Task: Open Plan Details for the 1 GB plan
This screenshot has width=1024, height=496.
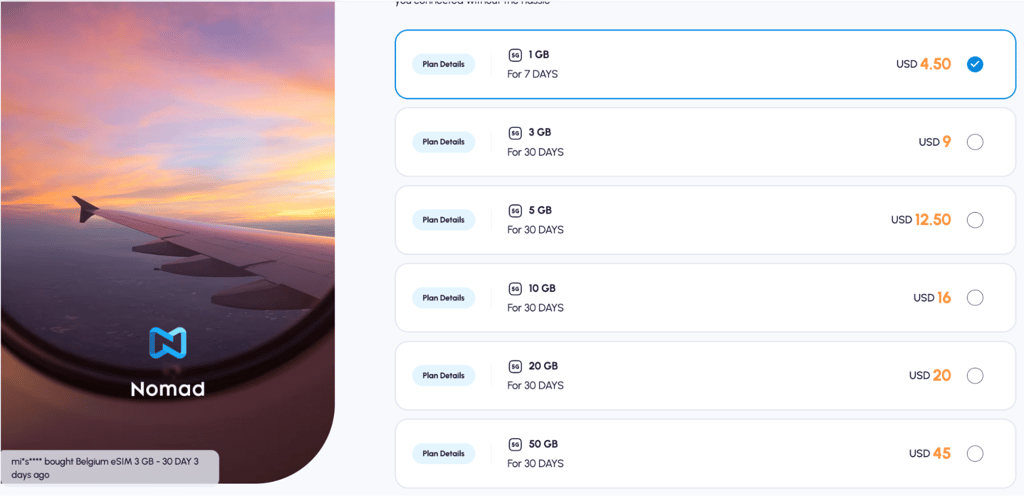Action: (x=443, y=64)
